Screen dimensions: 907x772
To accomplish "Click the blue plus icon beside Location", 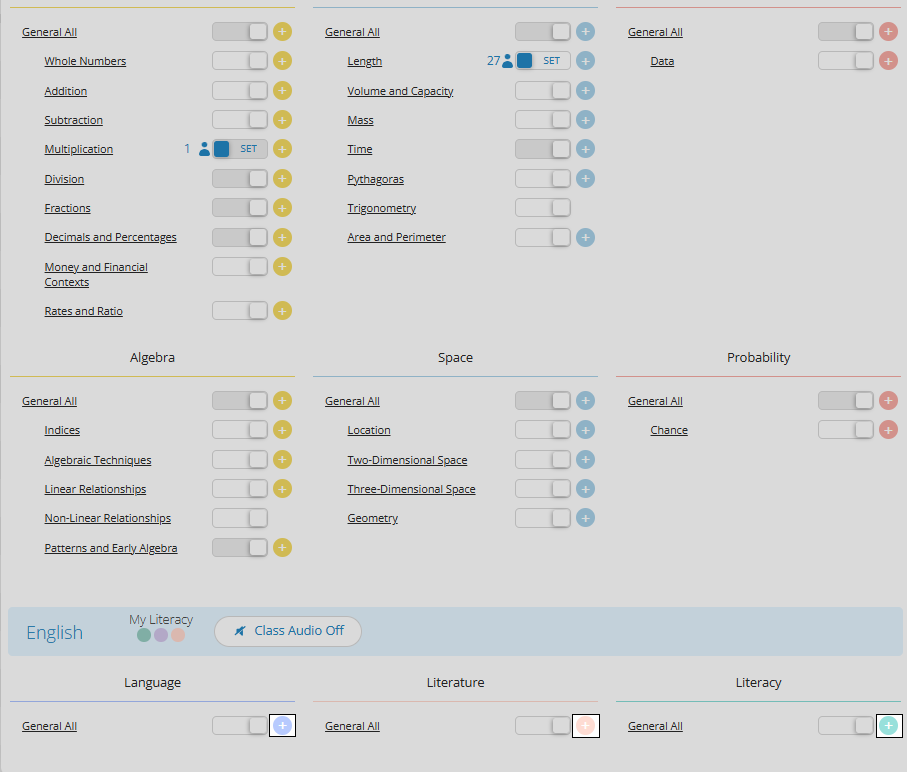I will (585, 430).
